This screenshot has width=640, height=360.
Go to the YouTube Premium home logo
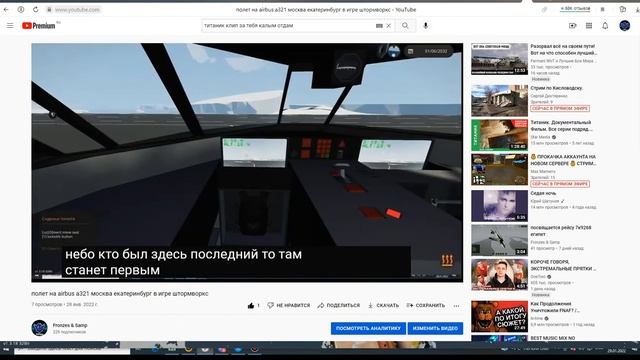tap(39, 25)
